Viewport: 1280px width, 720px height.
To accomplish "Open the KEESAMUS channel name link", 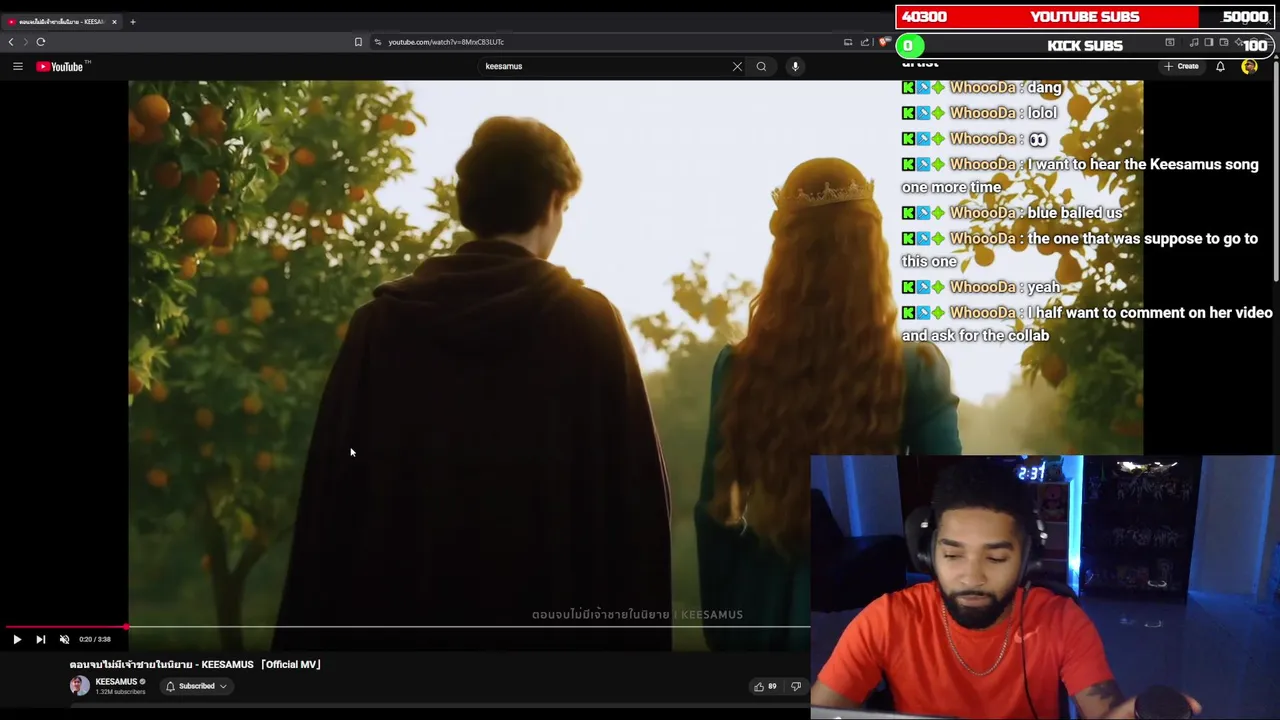I will coord(116,682).
